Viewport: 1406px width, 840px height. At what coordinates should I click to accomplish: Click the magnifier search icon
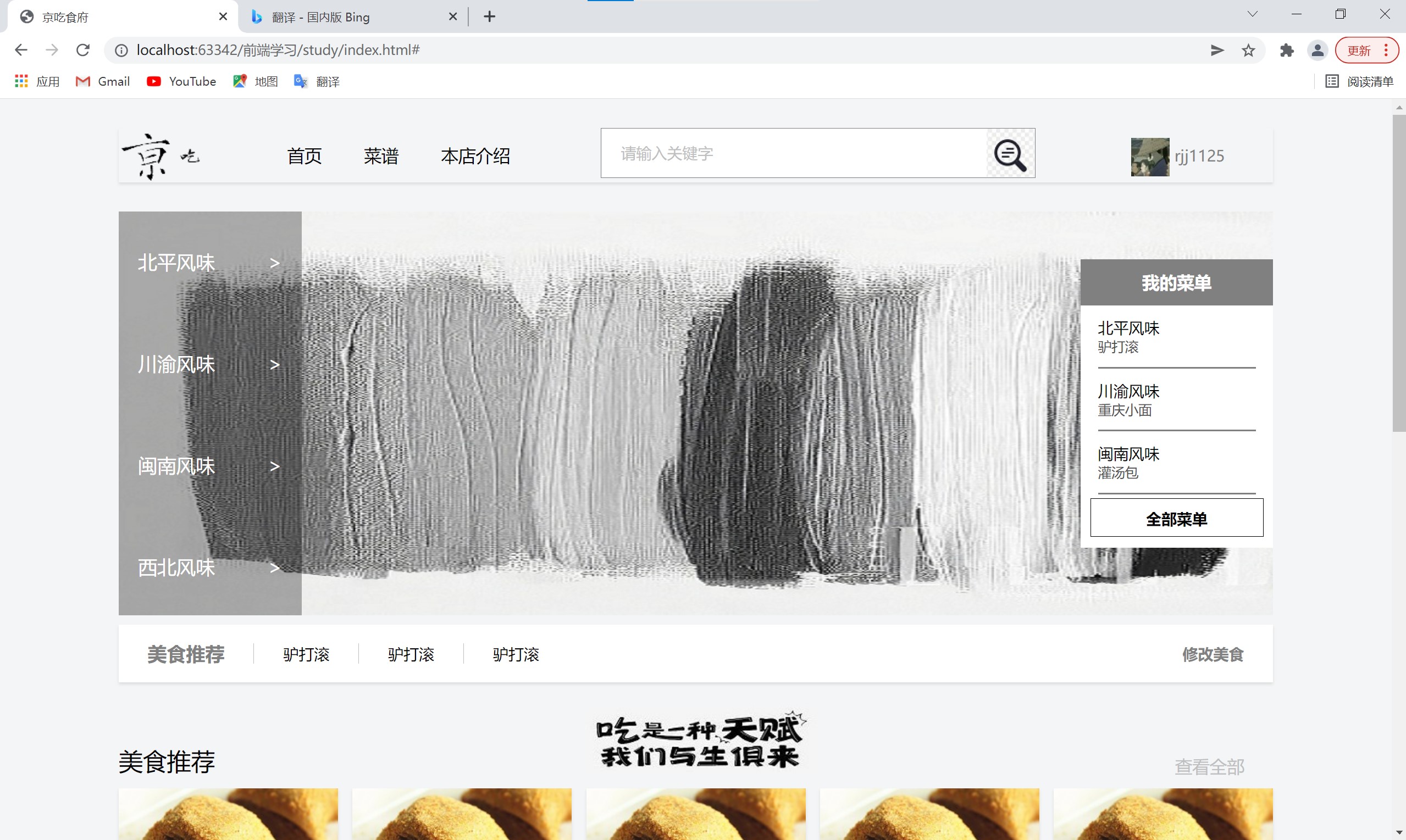coord(1010,154)
